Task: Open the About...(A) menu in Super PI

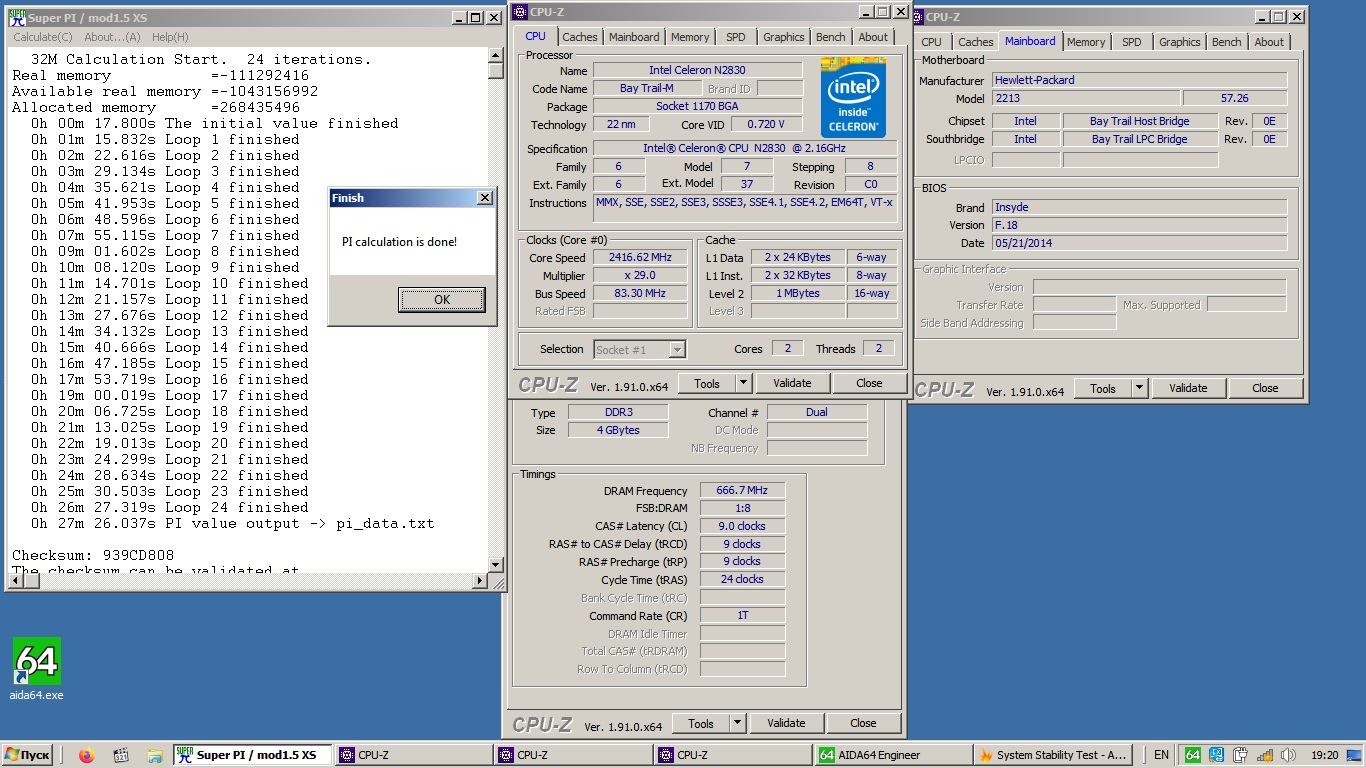Action: [113, 37]
